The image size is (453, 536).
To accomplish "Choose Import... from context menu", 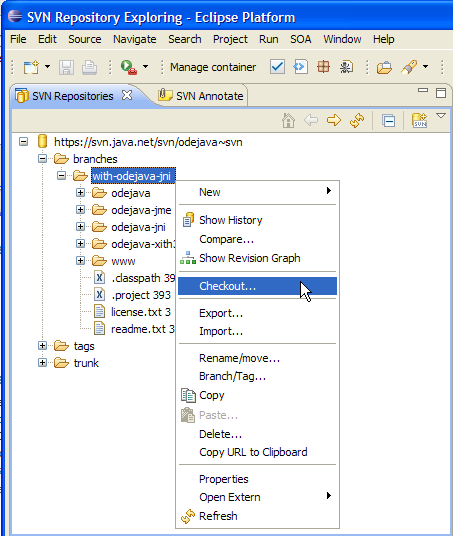I will [x=257, y=331].
